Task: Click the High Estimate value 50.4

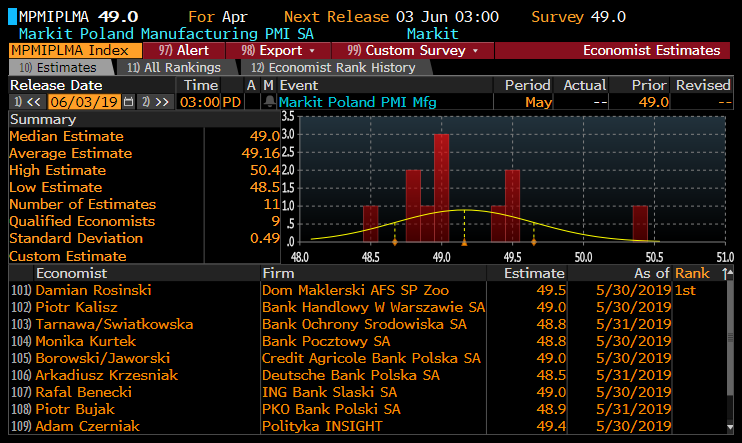Action: click(265, 170)
